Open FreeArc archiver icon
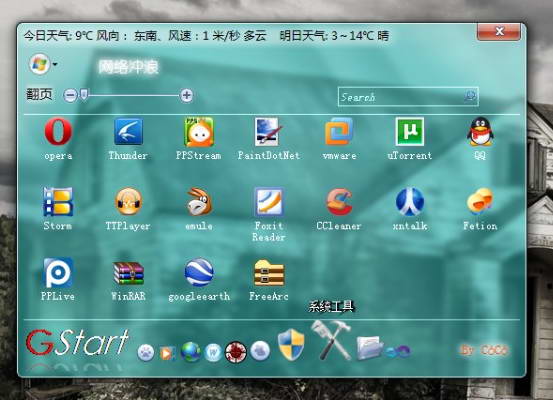Screen dimensions: 553x400 (x=269, y=273)
